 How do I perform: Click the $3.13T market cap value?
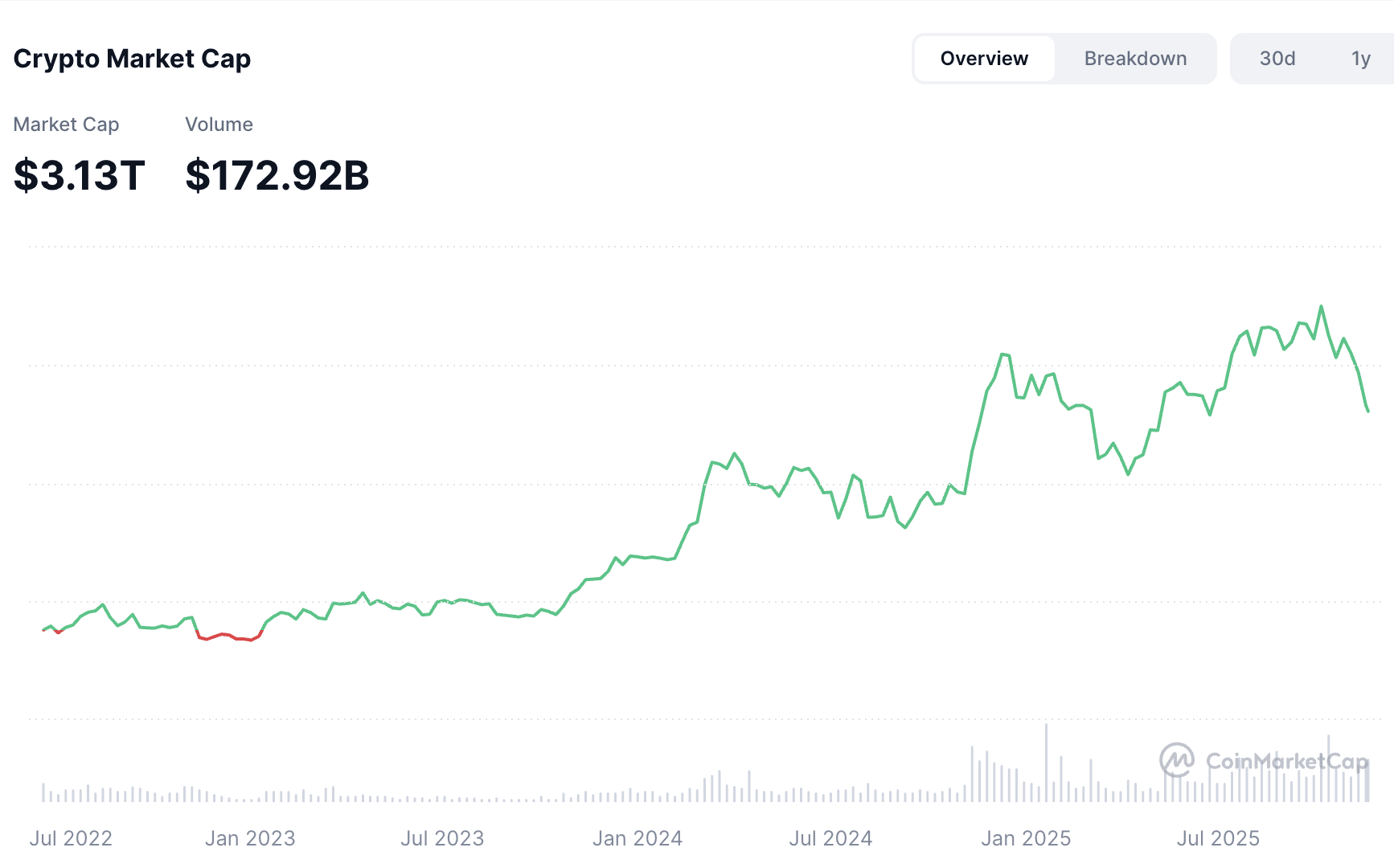(x=79, y=175)
